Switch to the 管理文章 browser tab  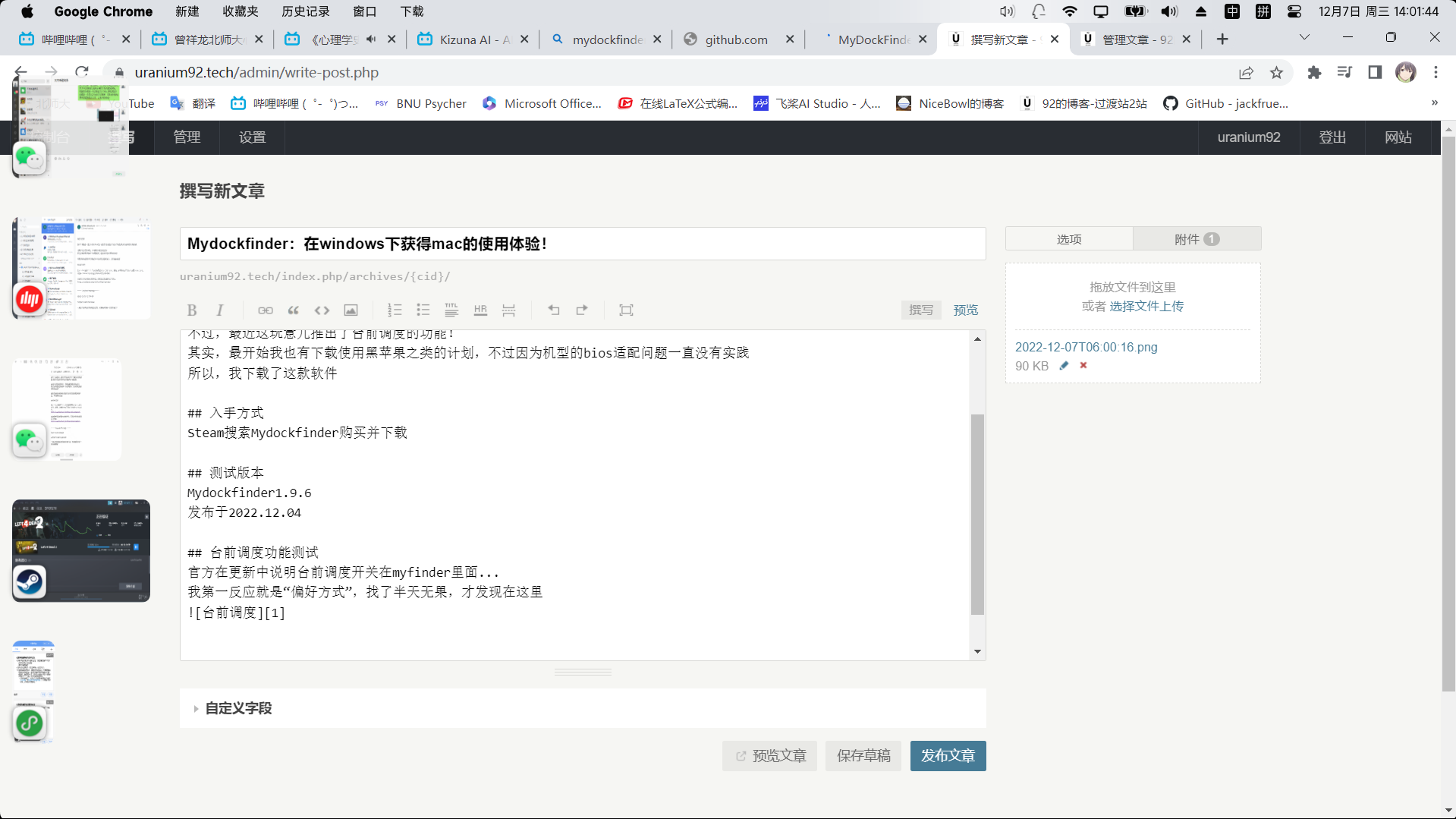coord(1137,39)
